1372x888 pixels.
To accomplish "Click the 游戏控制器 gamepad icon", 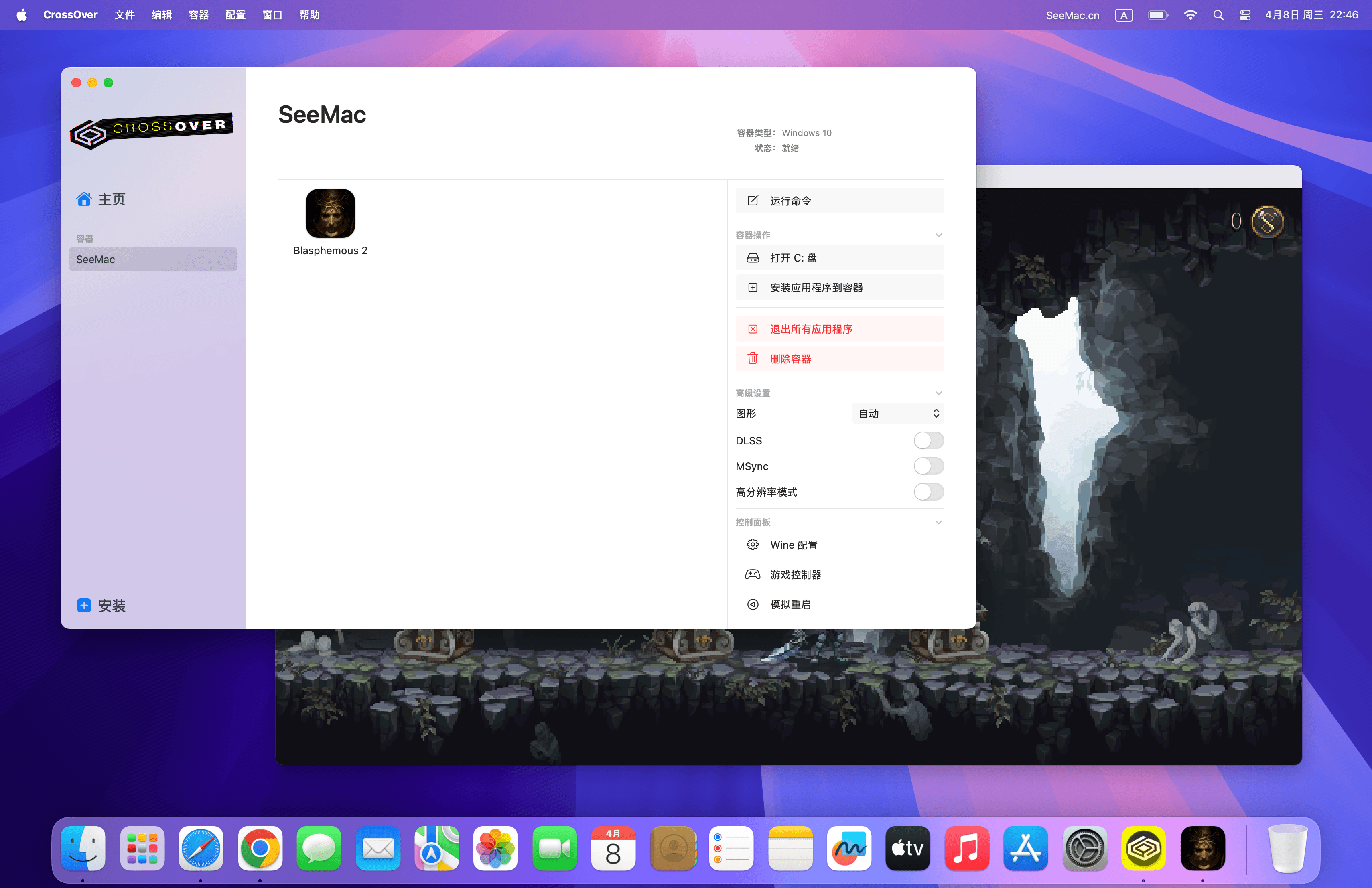I will (x=752, y=574).
